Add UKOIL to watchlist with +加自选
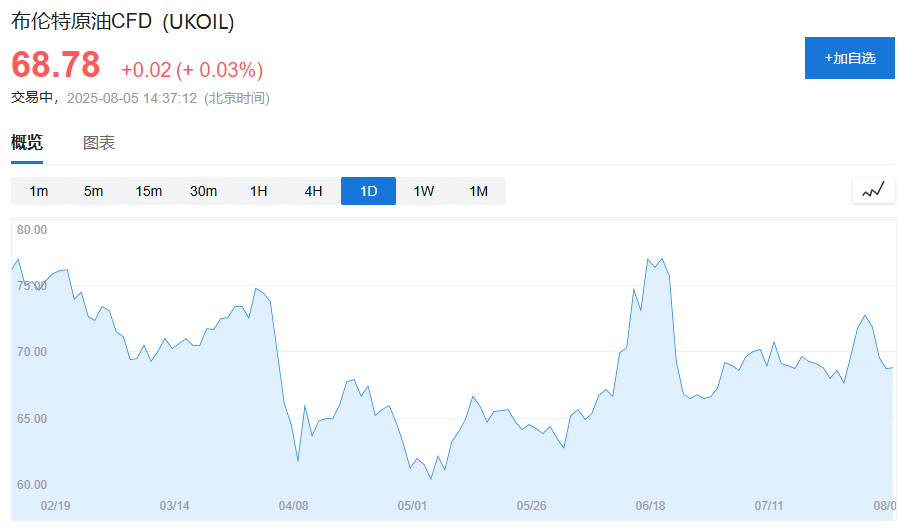913x532 pixels. pos(849,58)
